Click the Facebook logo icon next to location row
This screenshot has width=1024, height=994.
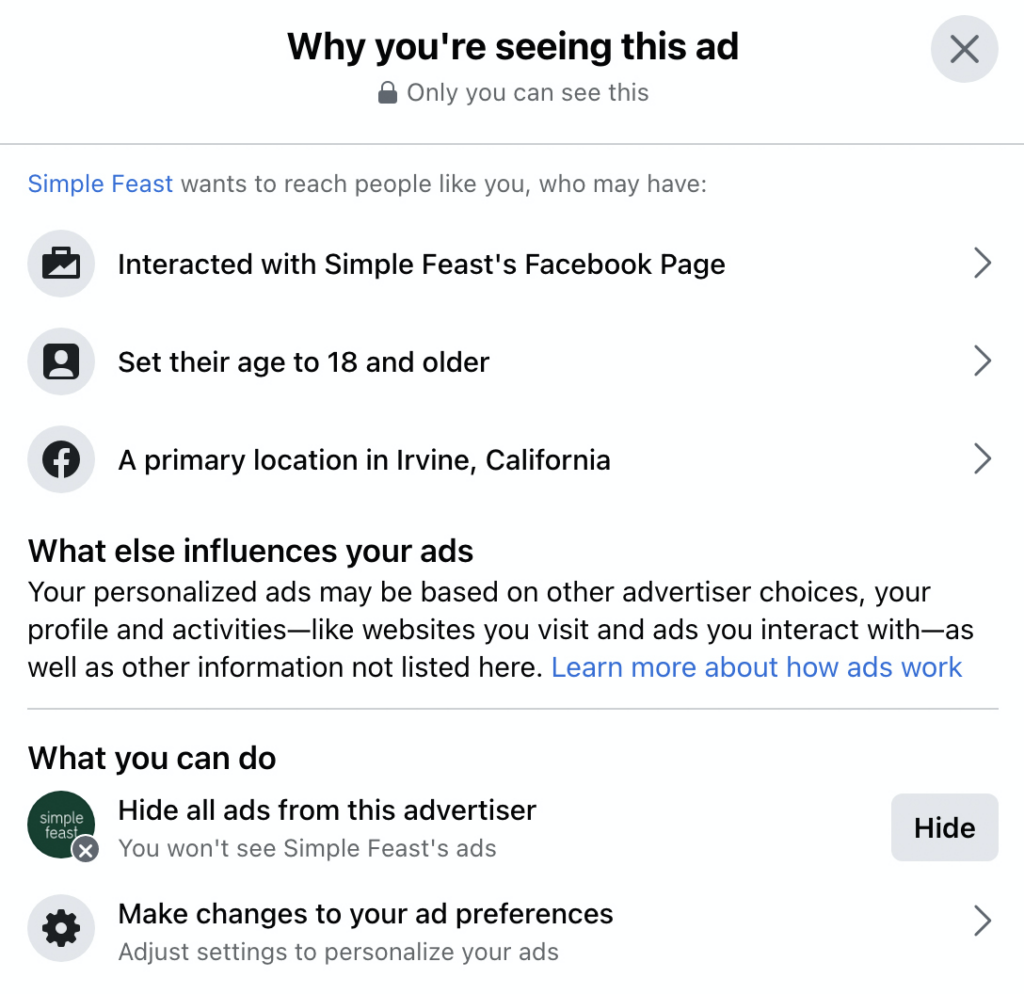pyautogui.click(x=60, y=459)
